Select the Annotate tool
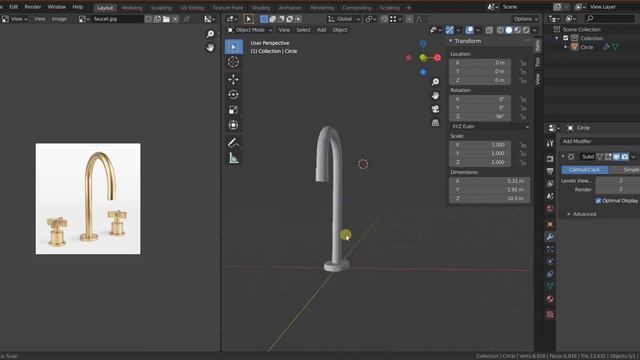 click(x=233, y=142)
